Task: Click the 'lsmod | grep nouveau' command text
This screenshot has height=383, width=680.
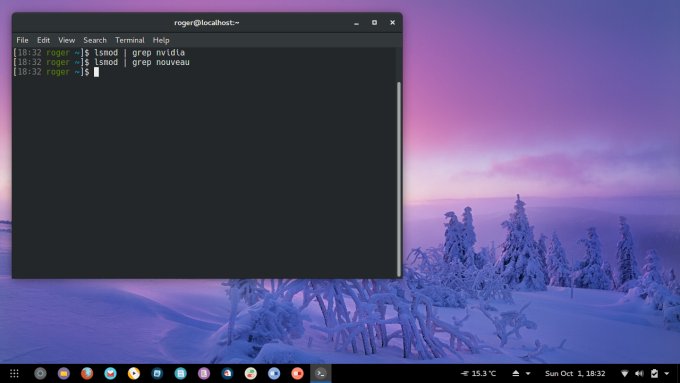Action: point(142,62)
